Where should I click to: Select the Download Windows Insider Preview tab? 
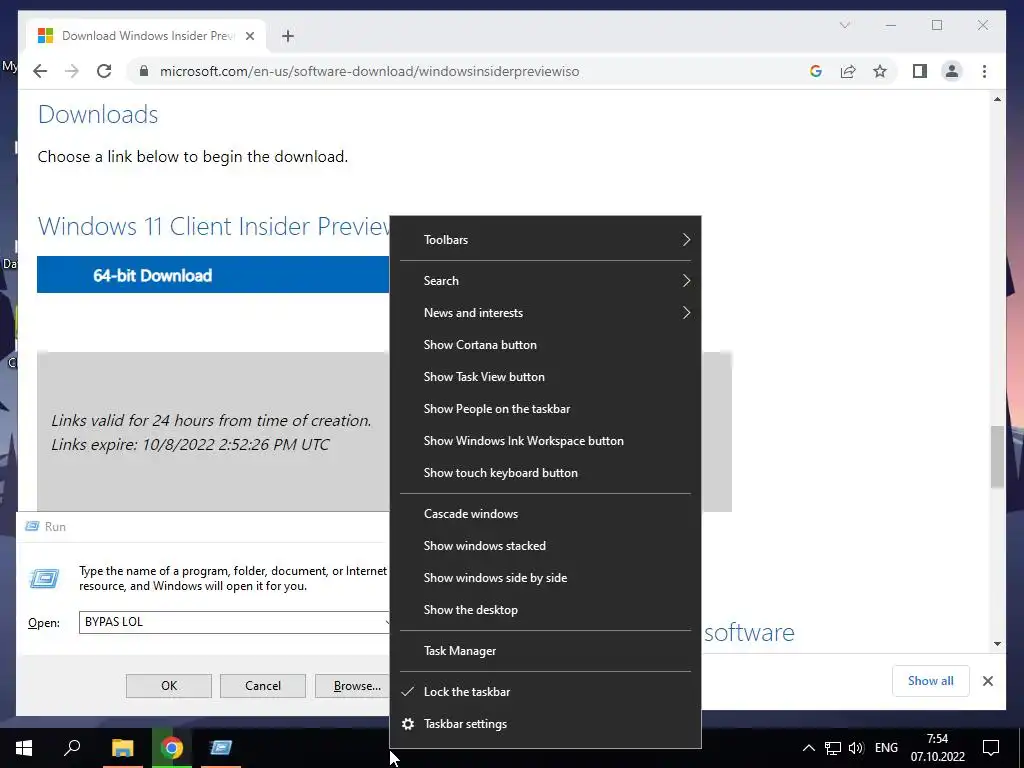[146, 36]
